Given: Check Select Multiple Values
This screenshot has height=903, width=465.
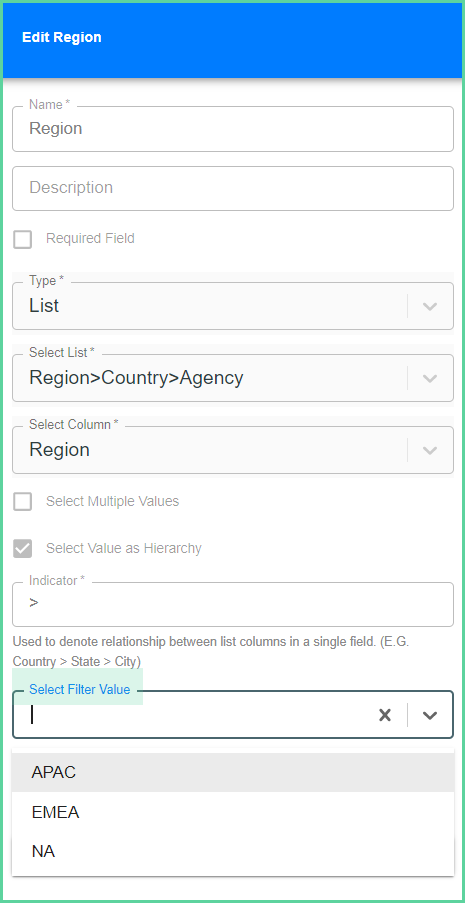Looking at the screenshot, I should tap(22, 502).
